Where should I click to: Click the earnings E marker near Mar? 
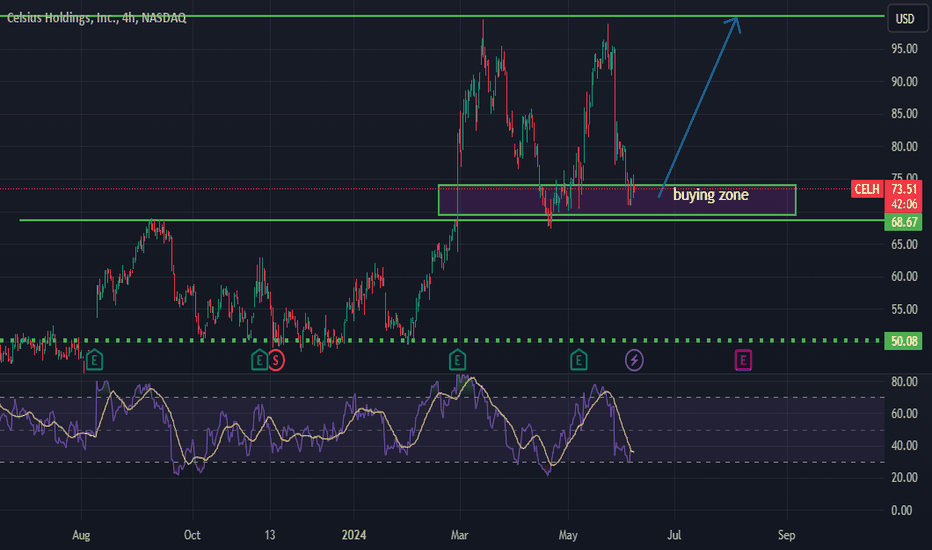click(x=457, y=360)
